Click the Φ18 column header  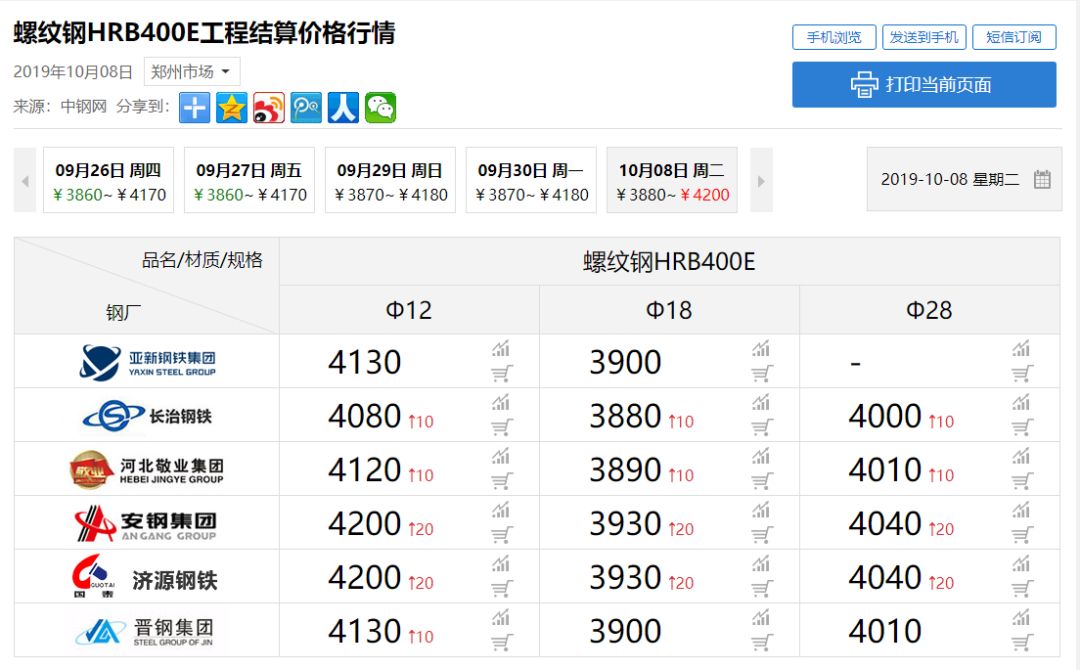click(669, 311)
